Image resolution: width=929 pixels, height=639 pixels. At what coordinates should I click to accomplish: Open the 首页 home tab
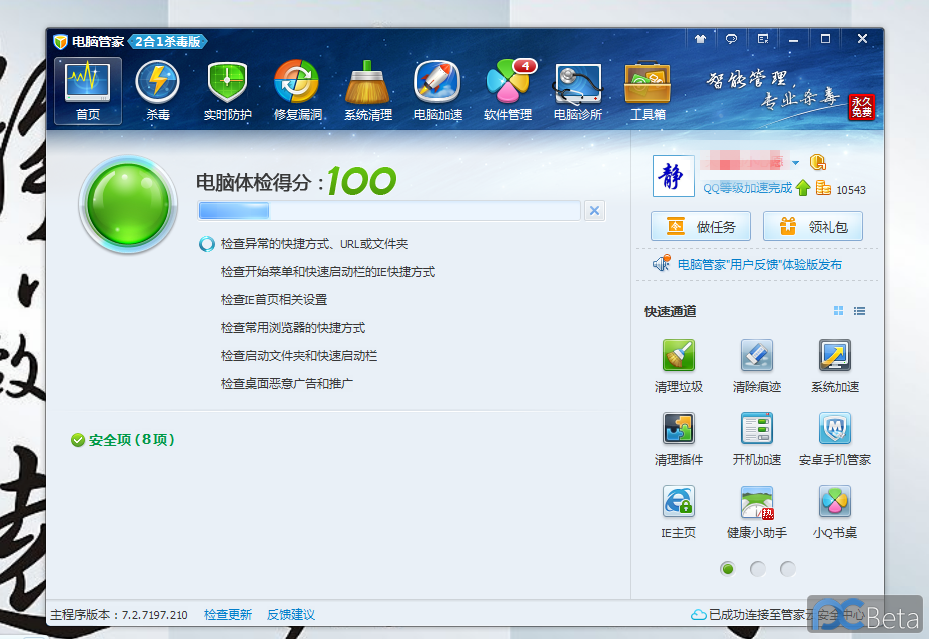[x=88, y=91]
